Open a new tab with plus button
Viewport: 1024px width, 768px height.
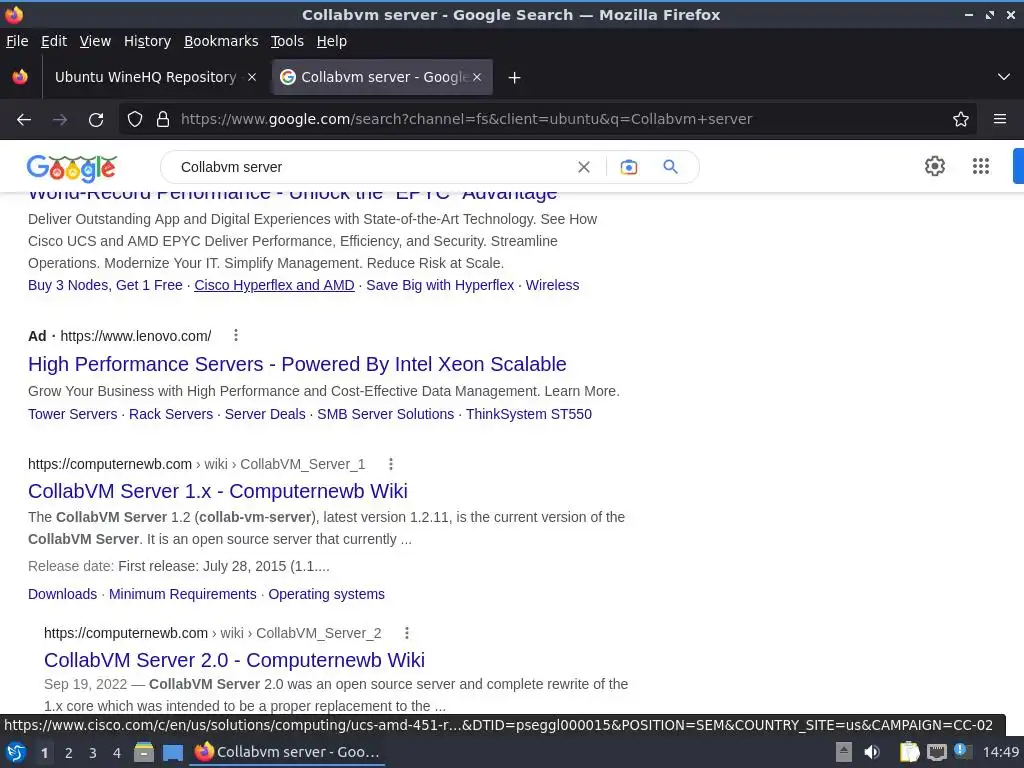[x=515, y=78]
